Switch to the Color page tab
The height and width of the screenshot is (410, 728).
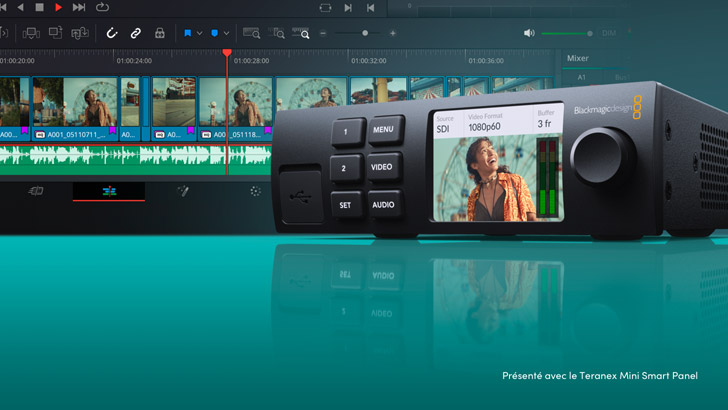[x=255, y=191]
